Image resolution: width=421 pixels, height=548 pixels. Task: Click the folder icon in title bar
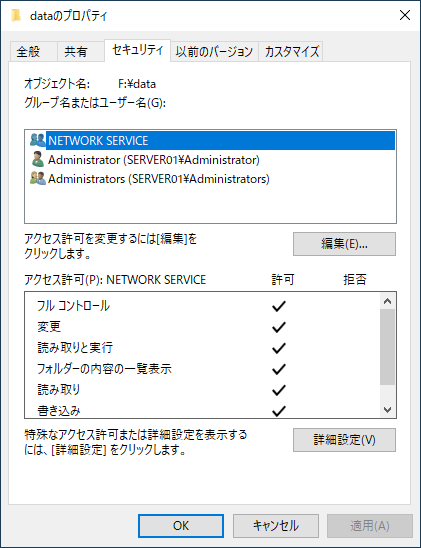16,16
